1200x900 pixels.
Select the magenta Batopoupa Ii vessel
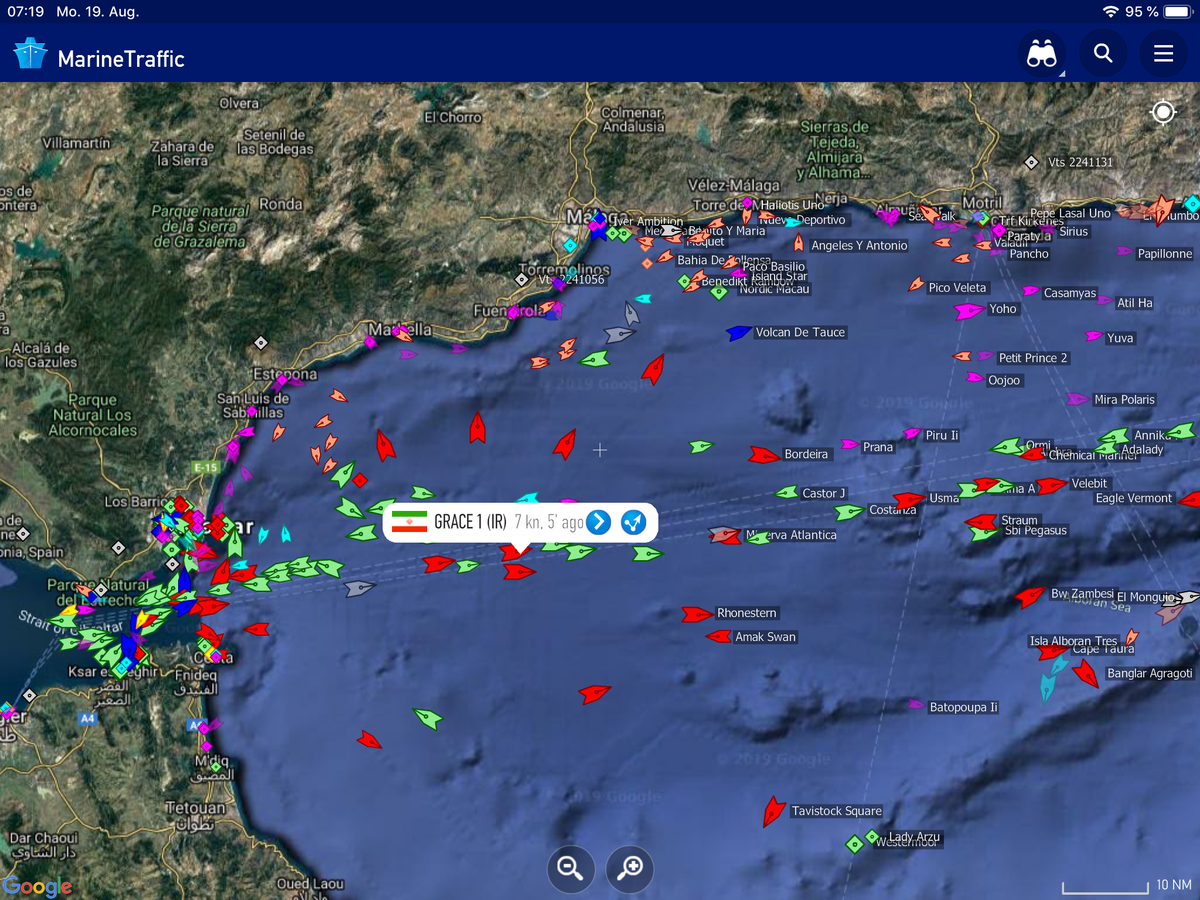915,705
